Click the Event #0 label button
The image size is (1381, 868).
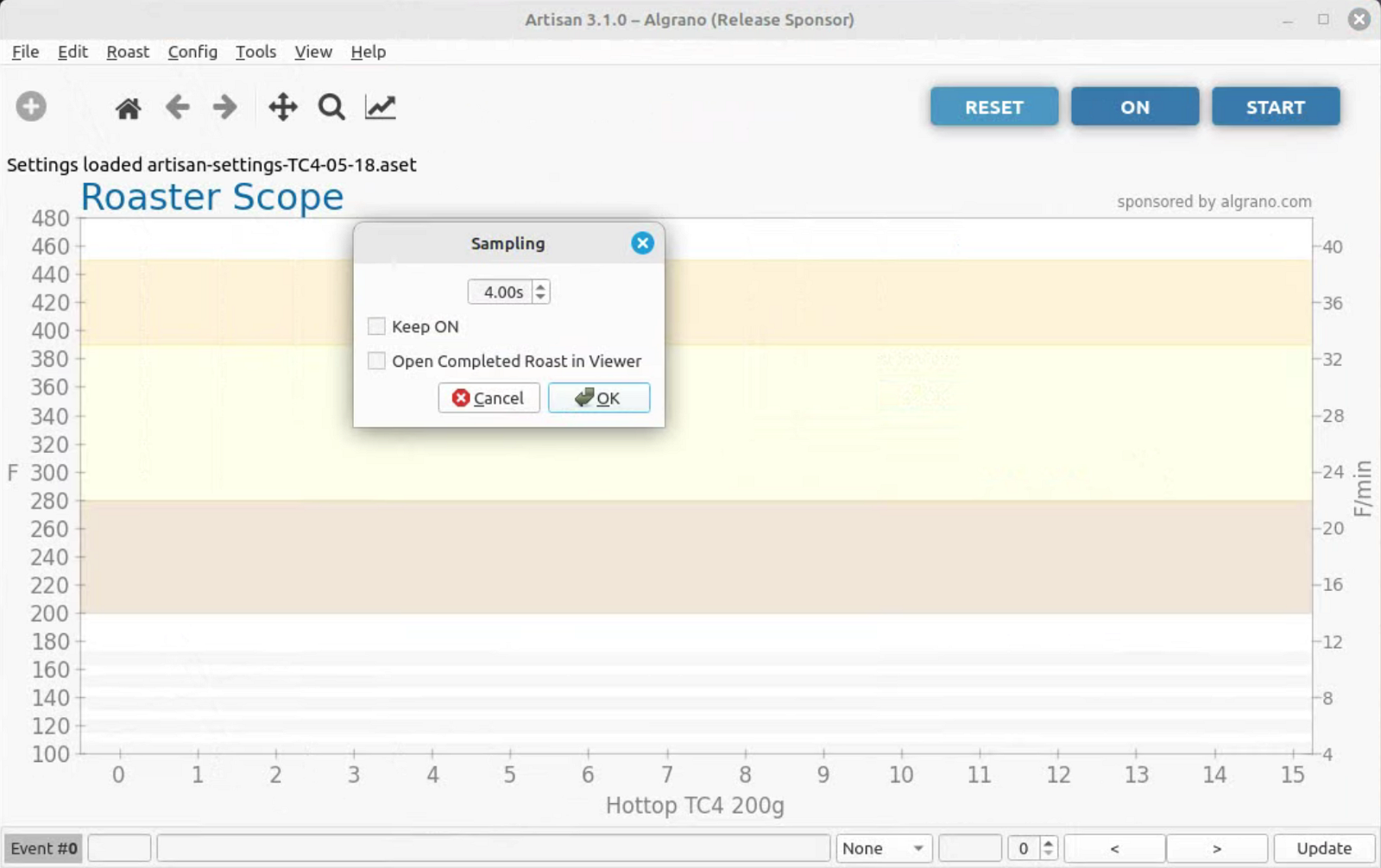[44, 848]
